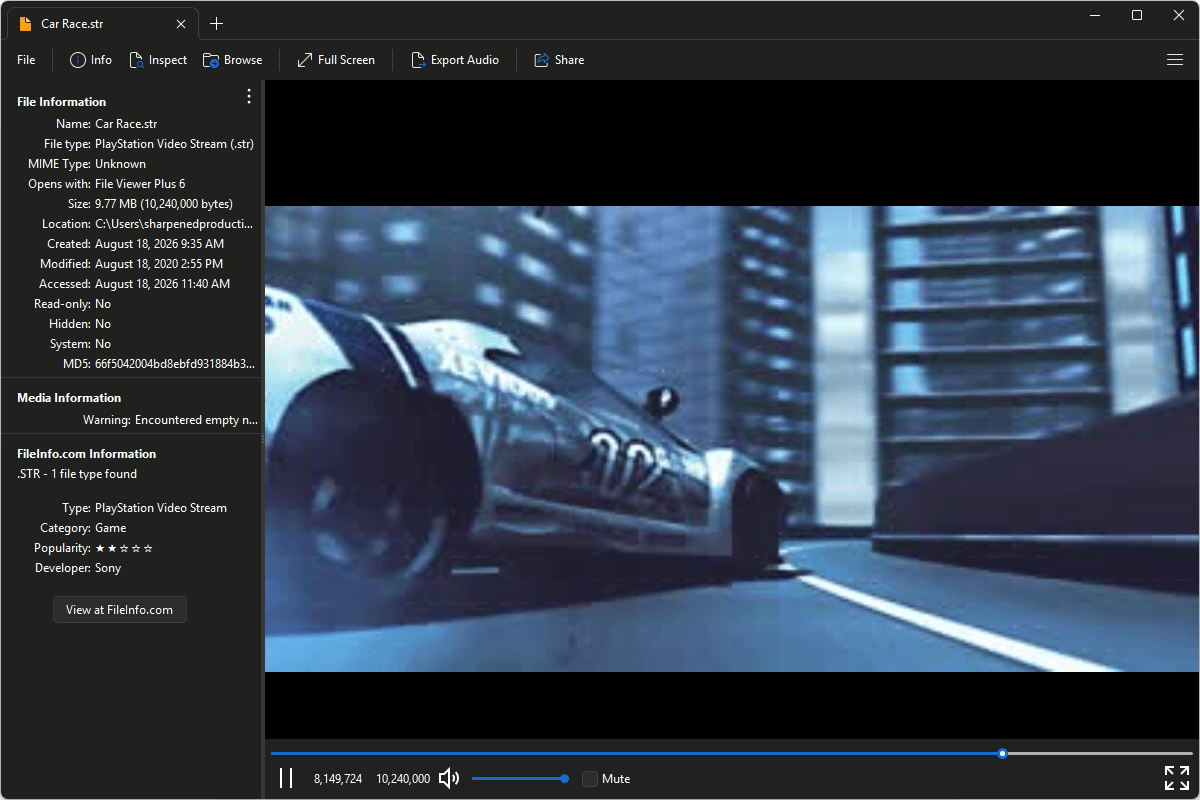The image size is (1200, 800).
Task: Click the total length value 10,240,000 by playback controls
Action: pyautogui.click(x=403, y=778)
